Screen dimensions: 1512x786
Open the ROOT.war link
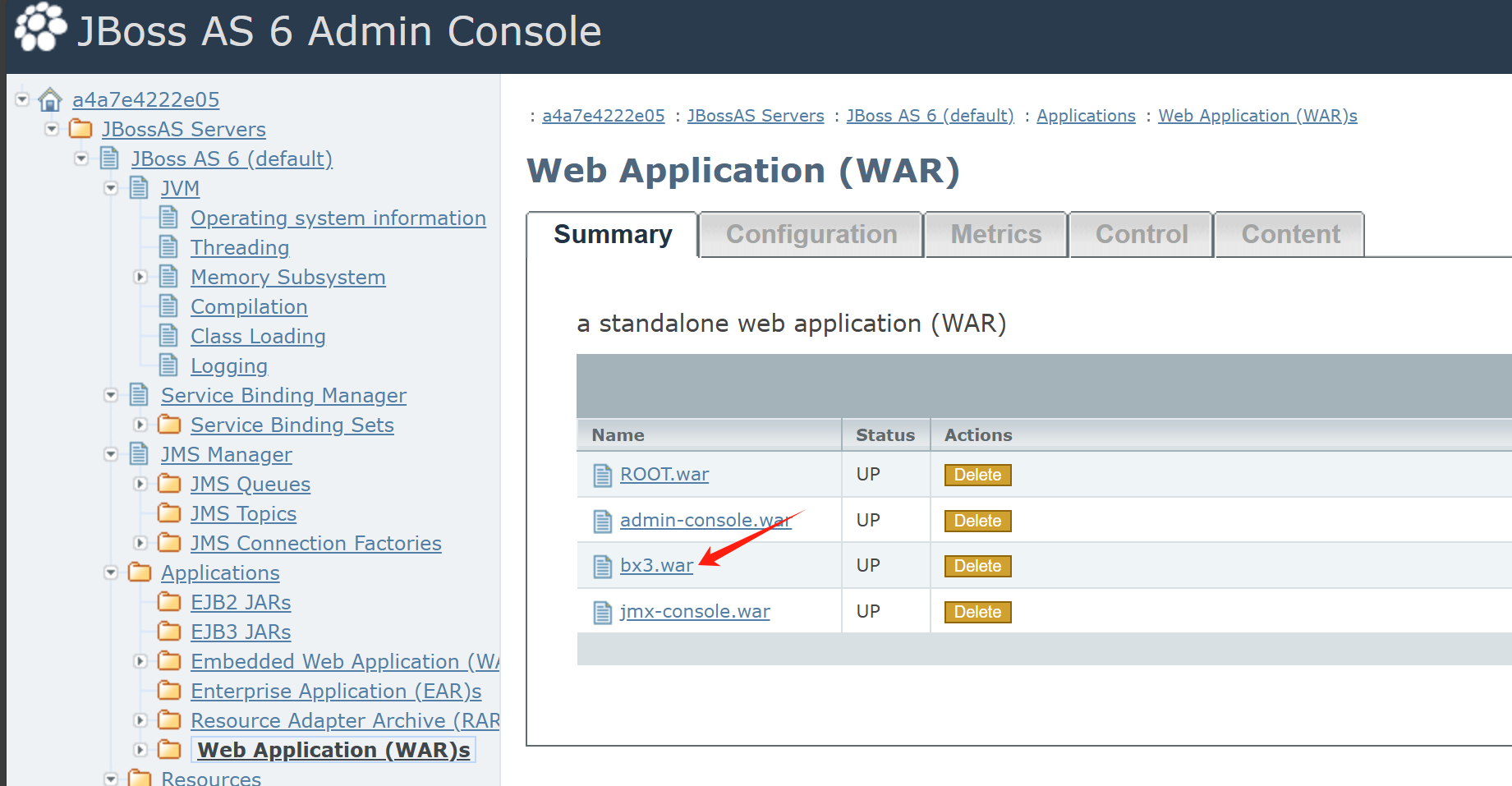(664, 475)
